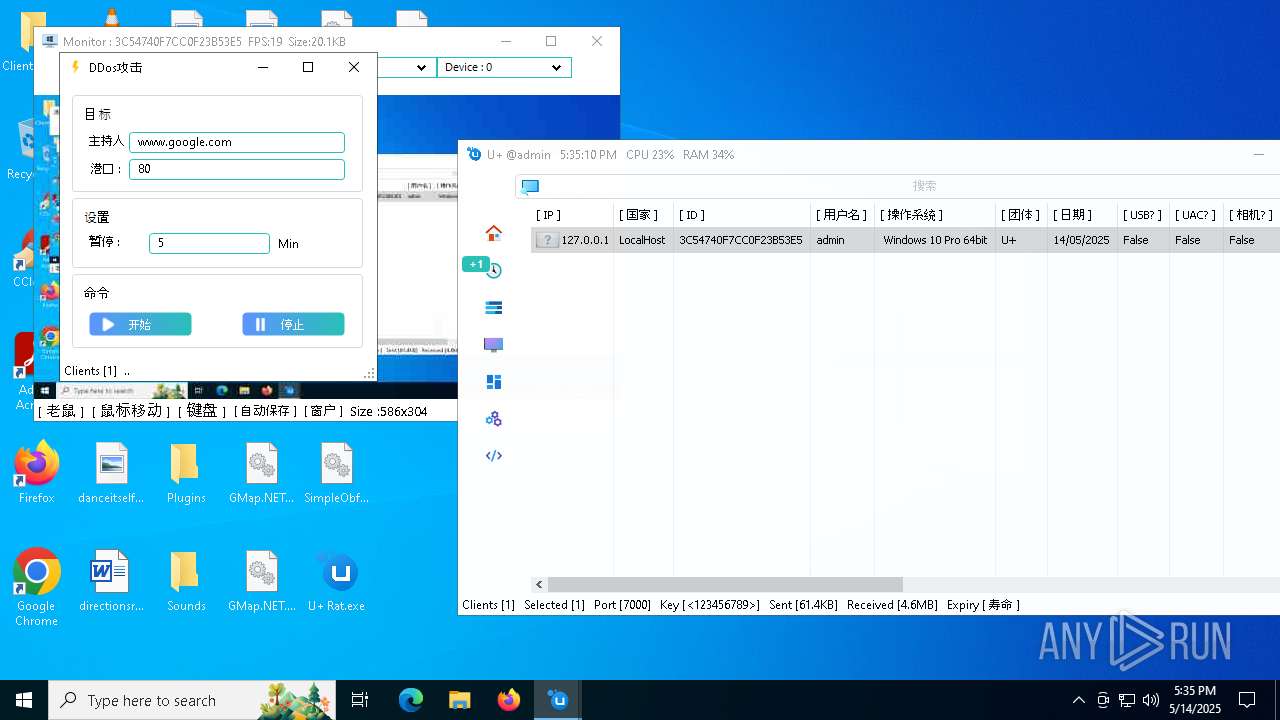Open Task View in taskbar
1280x720 pixels.
coord(360,700)
